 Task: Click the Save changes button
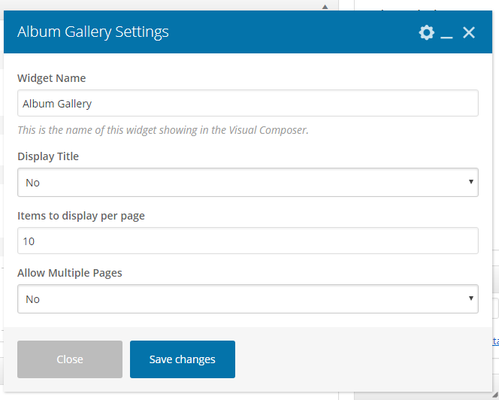[x=182, y=359]
